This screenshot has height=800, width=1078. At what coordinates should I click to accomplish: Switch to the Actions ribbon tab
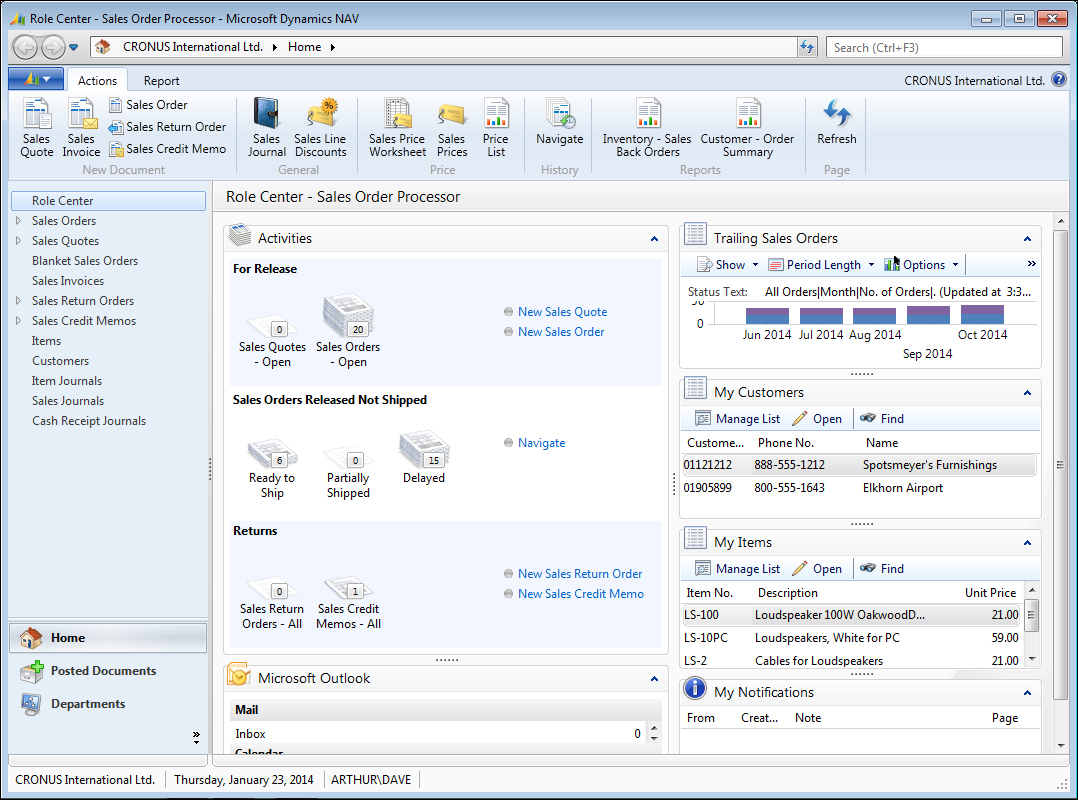pyautogui.click(x=97, y=80)
